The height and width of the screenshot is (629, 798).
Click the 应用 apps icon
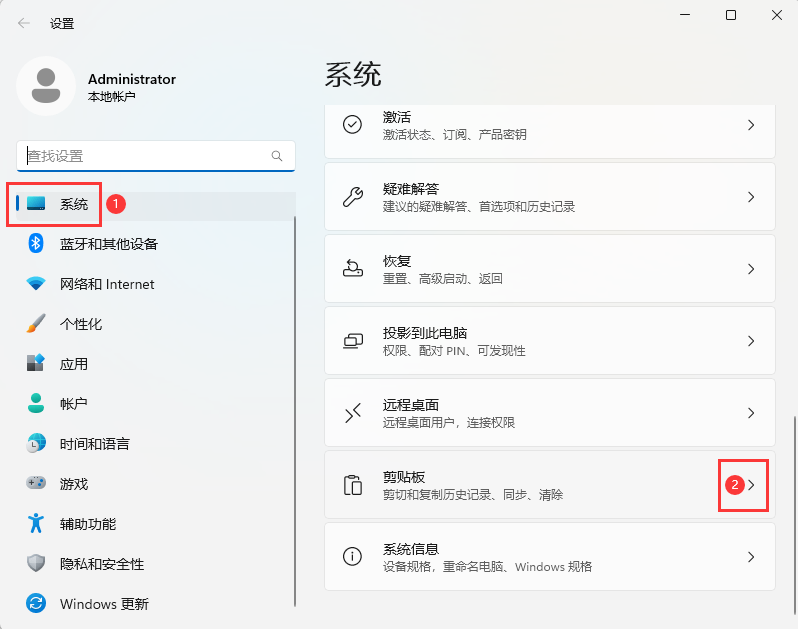(36, 363)
